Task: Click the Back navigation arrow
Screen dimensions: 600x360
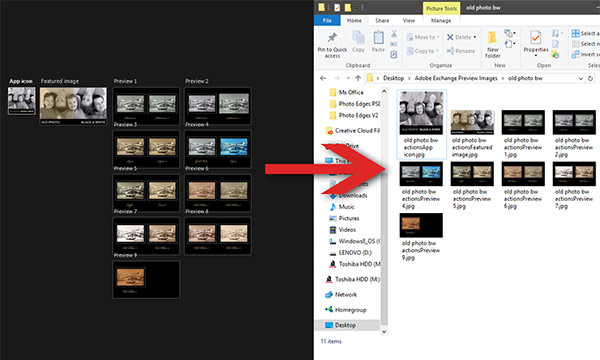Action: pyautogui.click(x=323, y=78)
